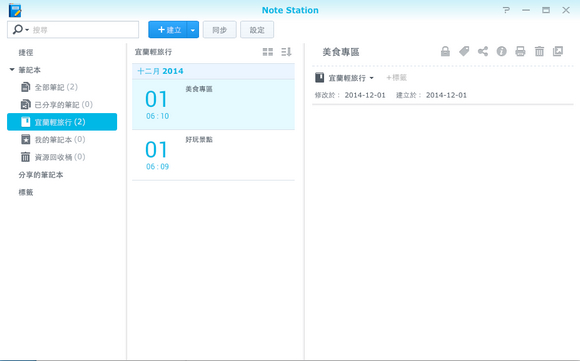
Task: Click the 全部筆記 notes icon
Action: point(25,87)
